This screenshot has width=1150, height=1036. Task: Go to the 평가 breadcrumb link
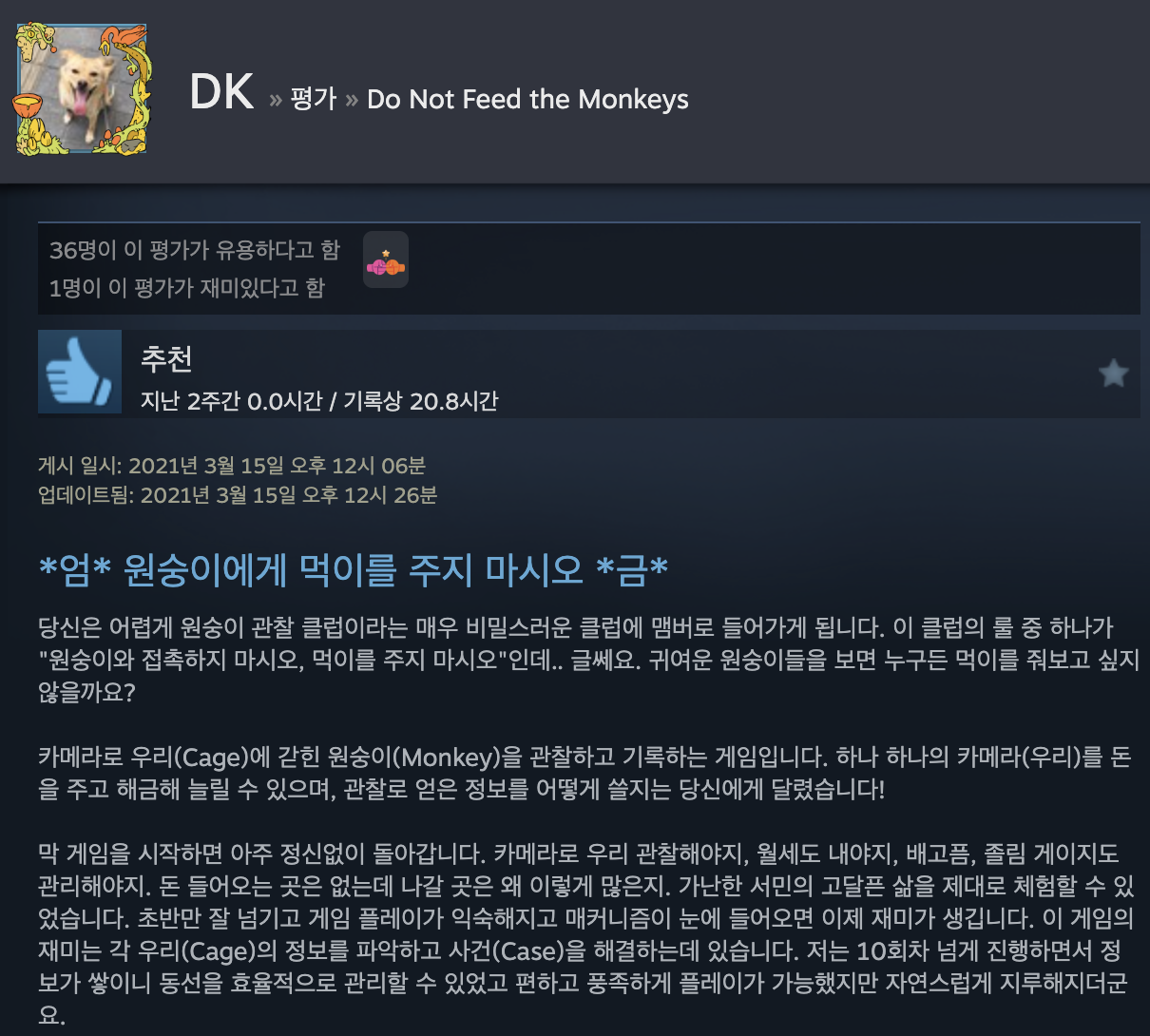[314, 99]
